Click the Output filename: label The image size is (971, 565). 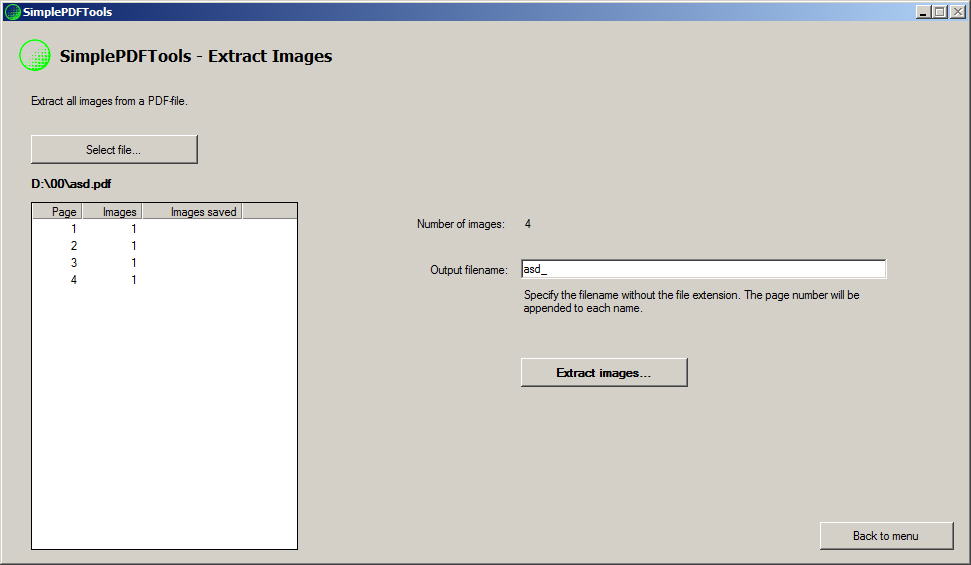point(469,270)
